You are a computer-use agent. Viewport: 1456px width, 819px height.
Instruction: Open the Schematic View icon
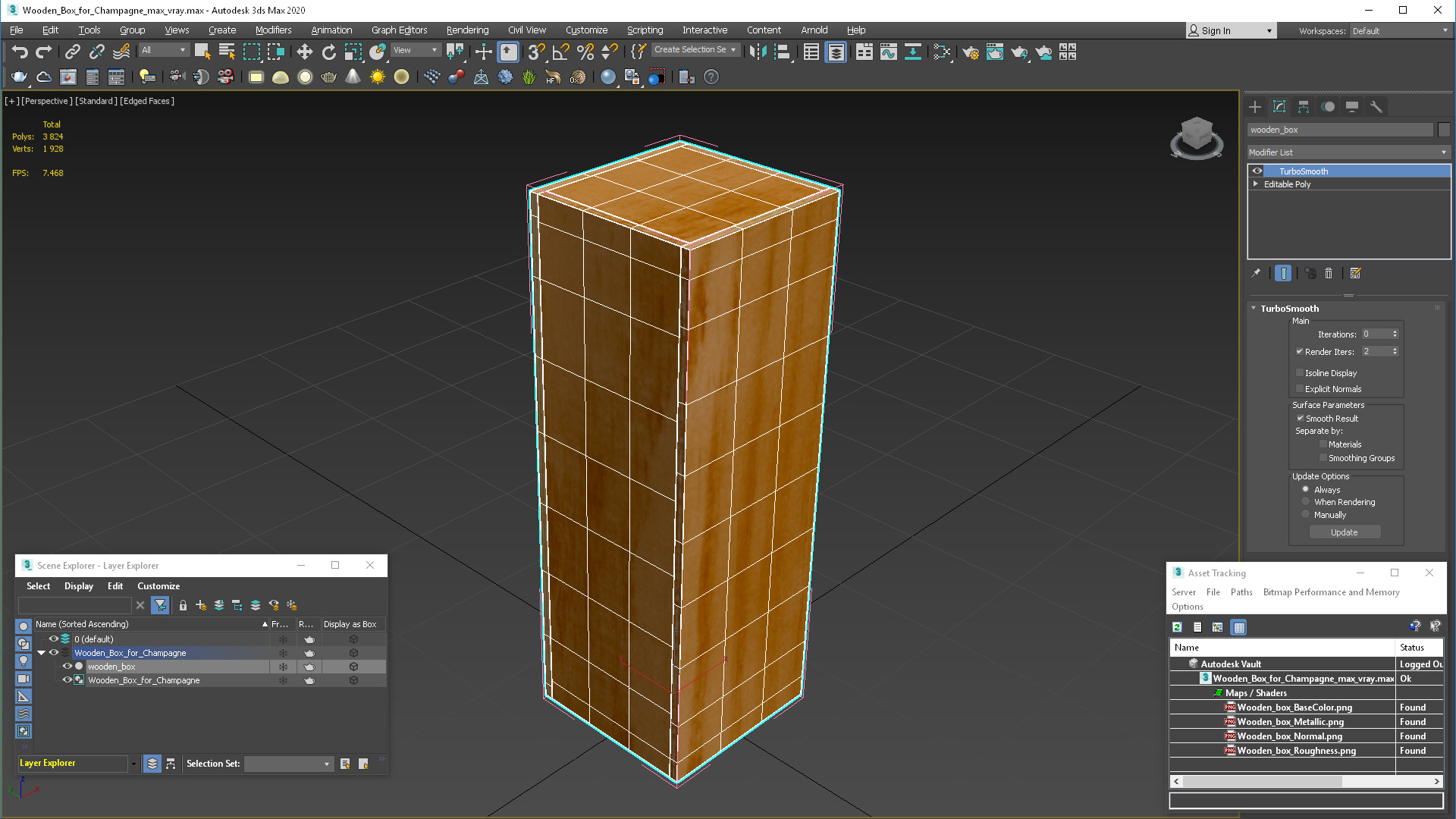(x=913, y=52)
